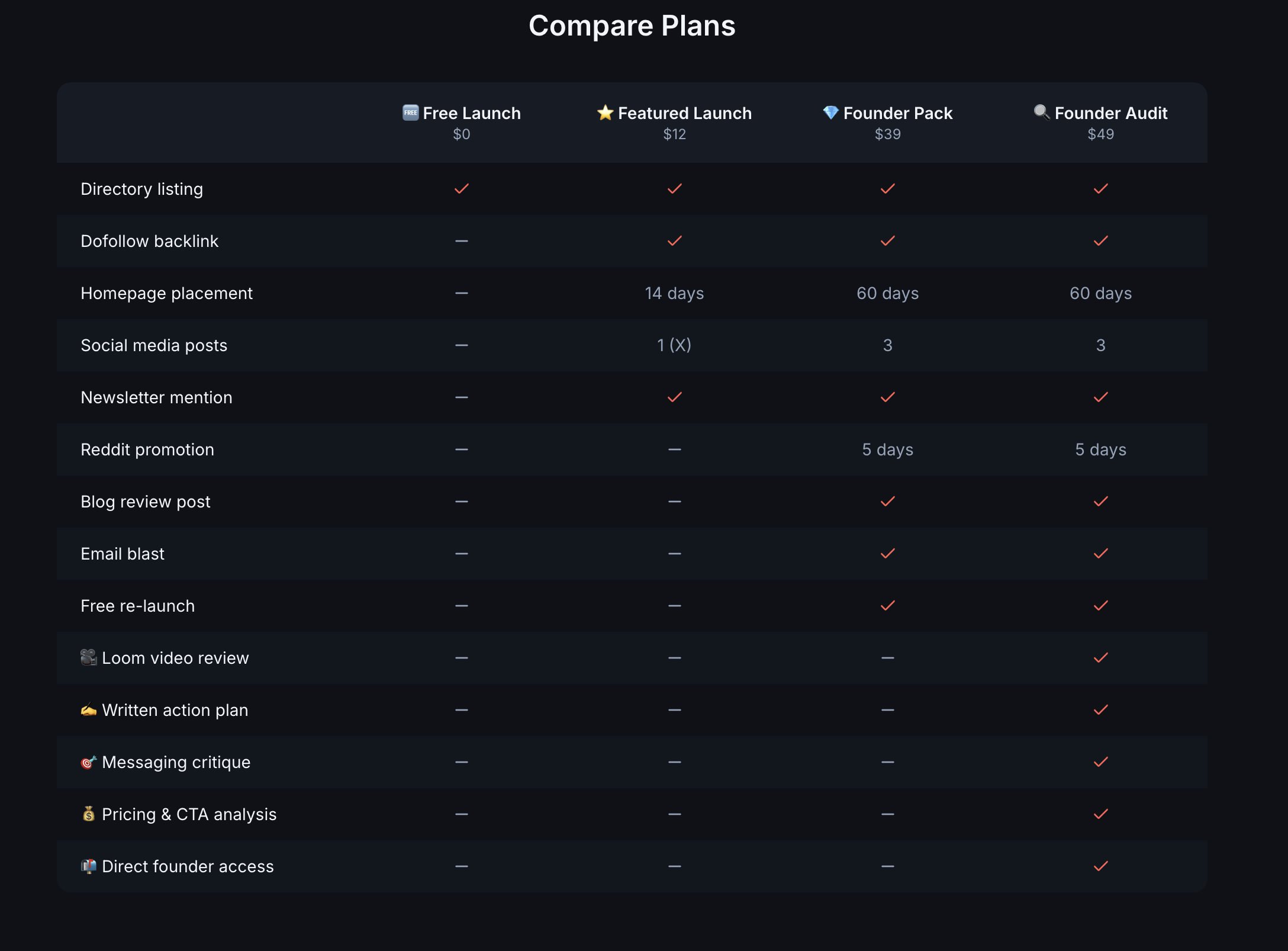Select the Featured Launch plan heading

pyautogui.click(x=674, y=113)
